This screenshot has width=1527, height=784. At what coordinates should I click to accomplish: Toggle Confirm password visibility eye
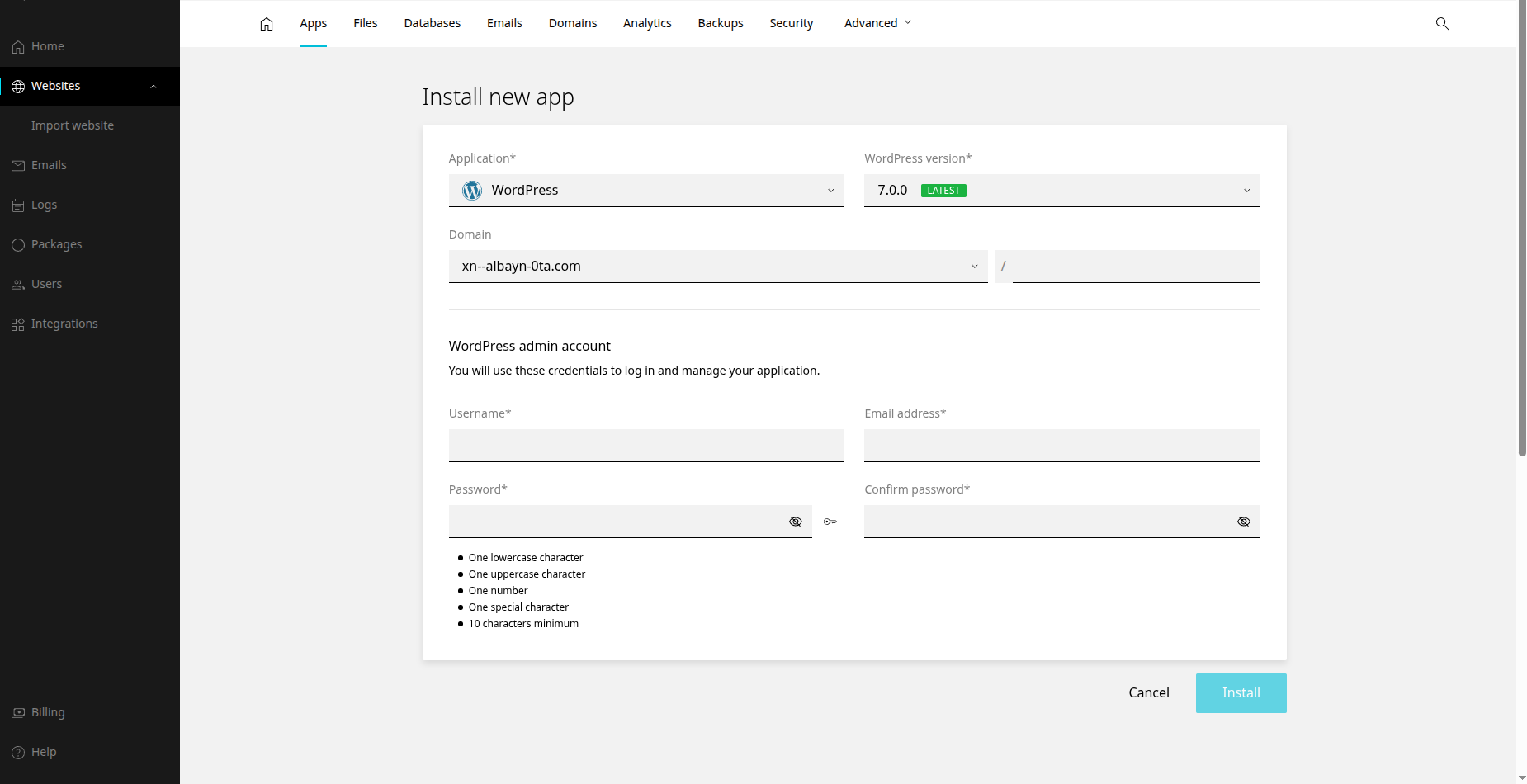pos(1244,522)
